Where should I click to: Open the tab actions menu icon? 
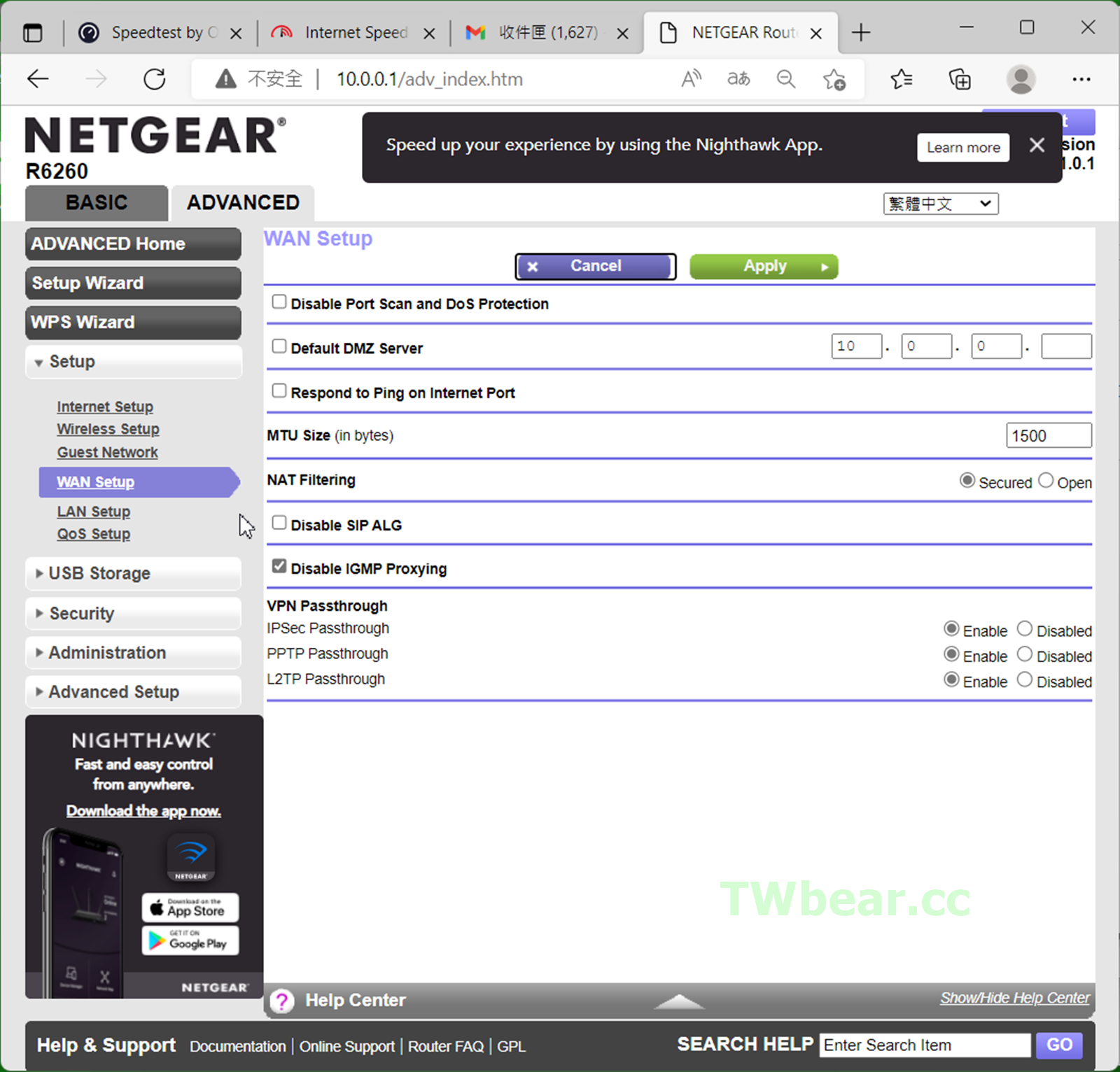tap(33, 33)
